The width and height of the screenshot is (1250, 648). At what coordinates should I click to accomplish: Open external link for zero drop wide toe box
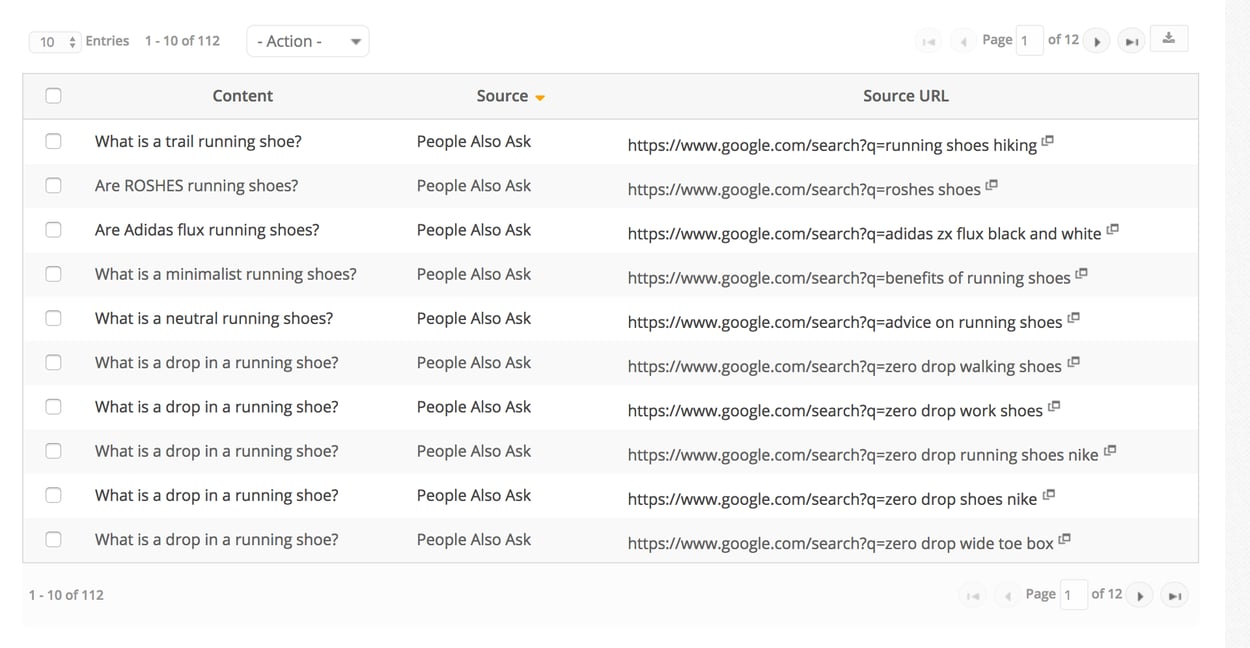click(x=1065, y=539)
